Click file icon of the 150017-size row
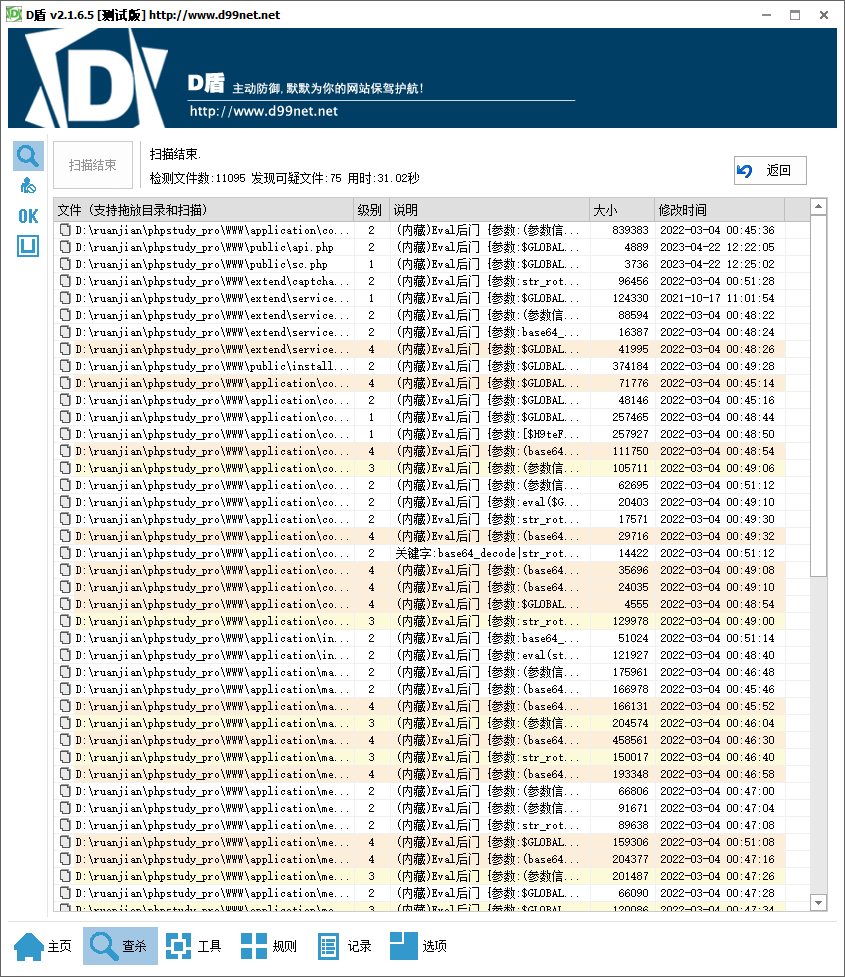 tap(65, 757)
